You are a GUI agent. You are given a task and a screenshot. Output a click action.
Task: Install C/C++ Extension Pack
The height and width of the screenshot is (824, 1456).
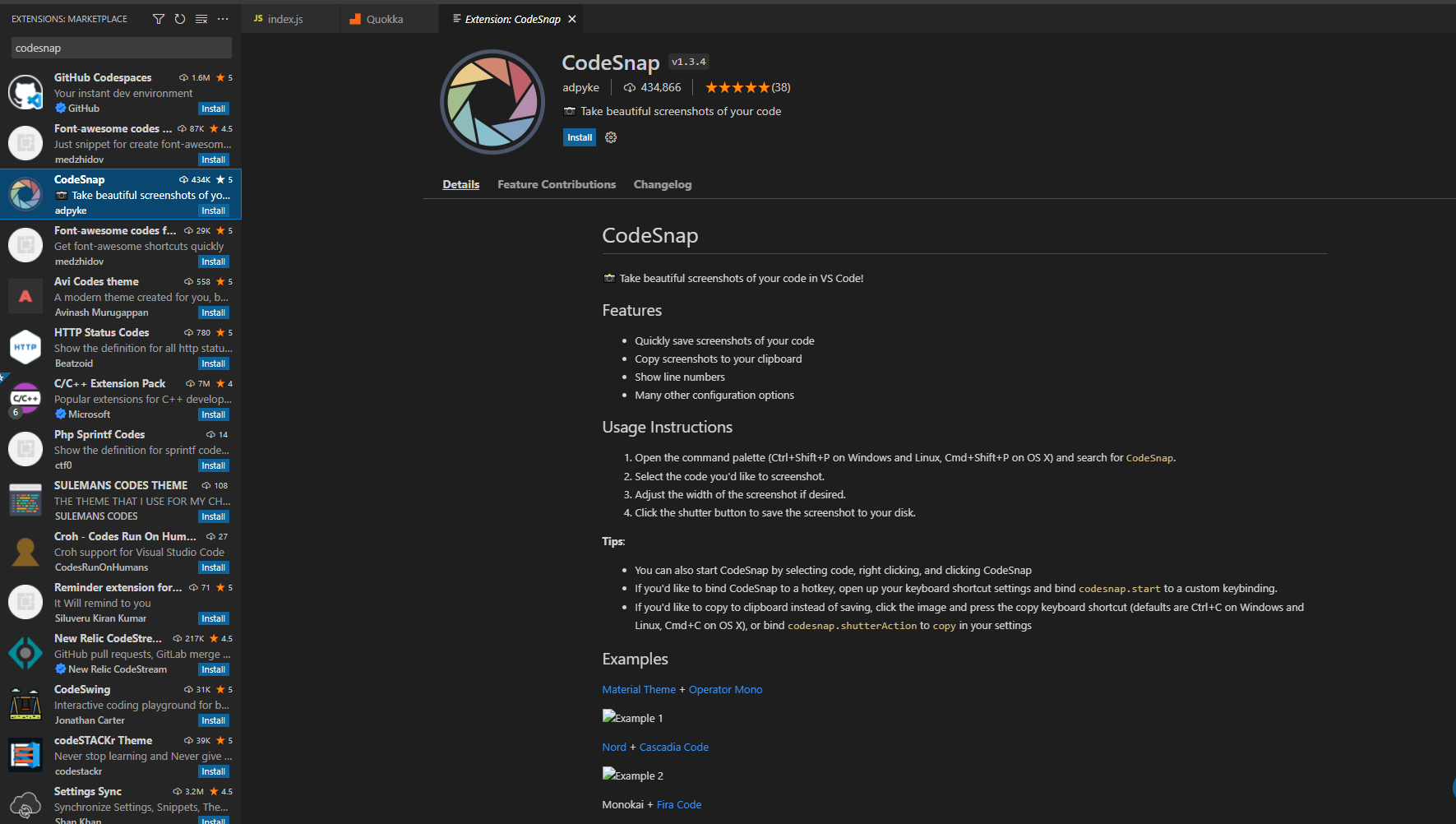pos(214,414)
